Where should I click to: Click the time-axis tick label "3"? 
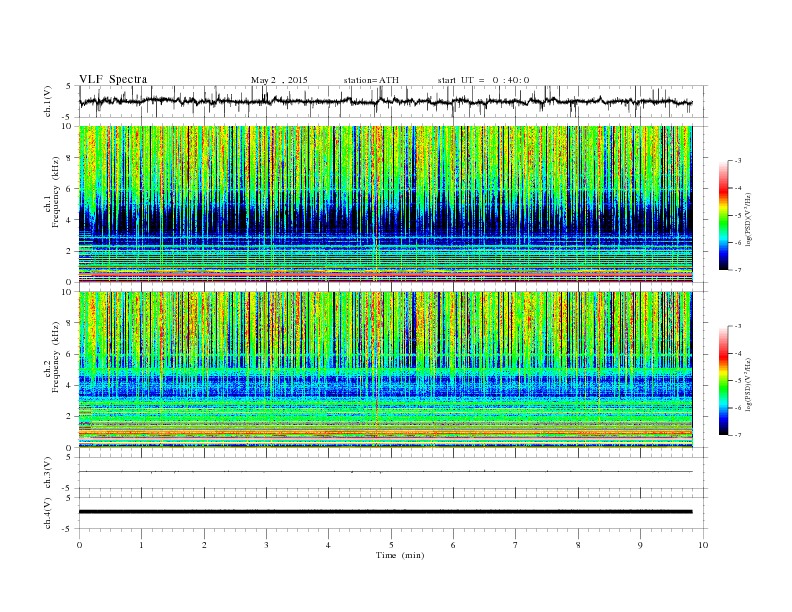[266, 545]
